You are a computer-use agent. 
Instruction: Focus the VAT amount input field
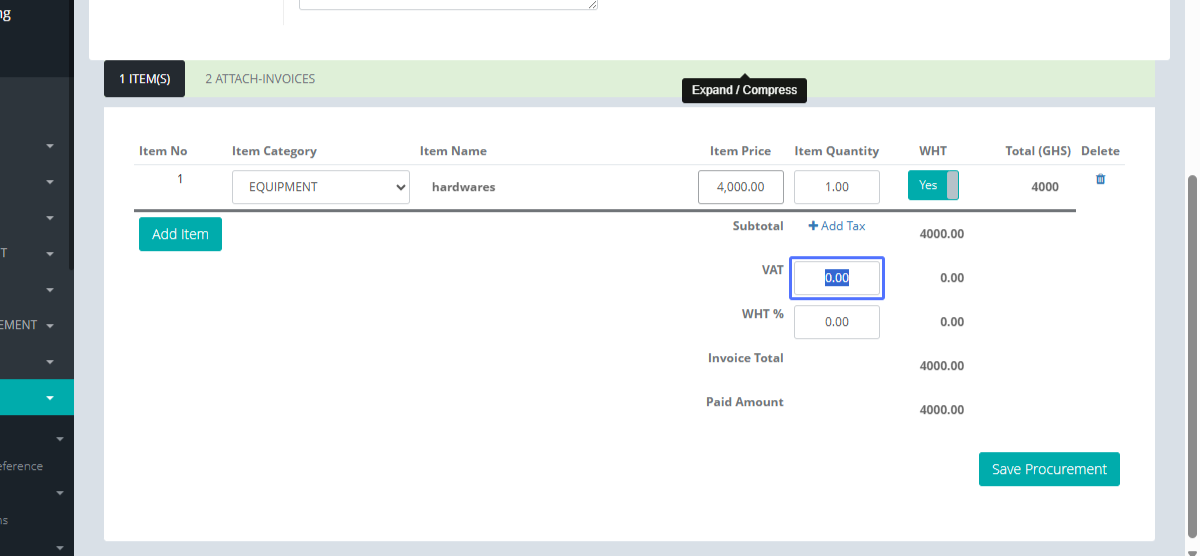[x=837, y=278]
